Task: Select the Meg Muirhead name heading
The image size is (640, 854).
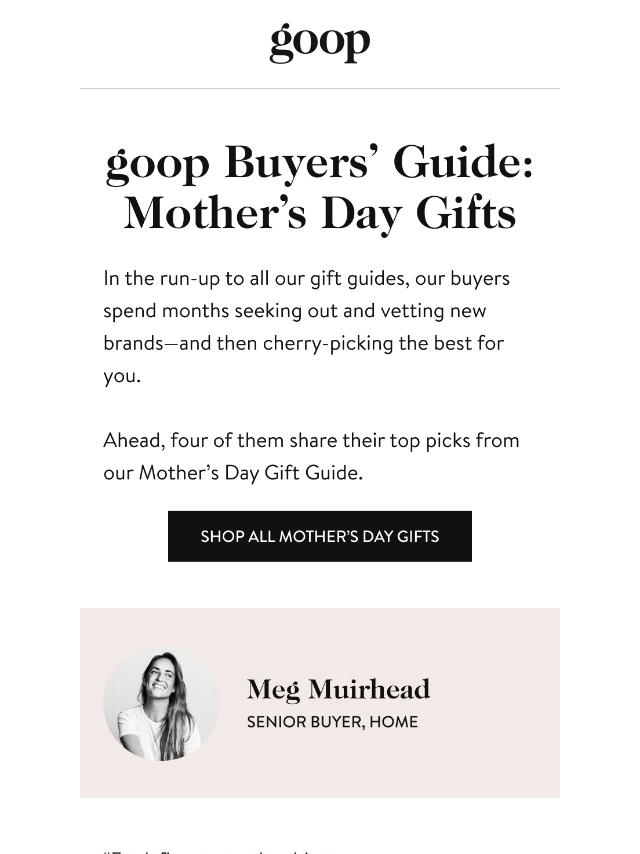Action: 338,690
